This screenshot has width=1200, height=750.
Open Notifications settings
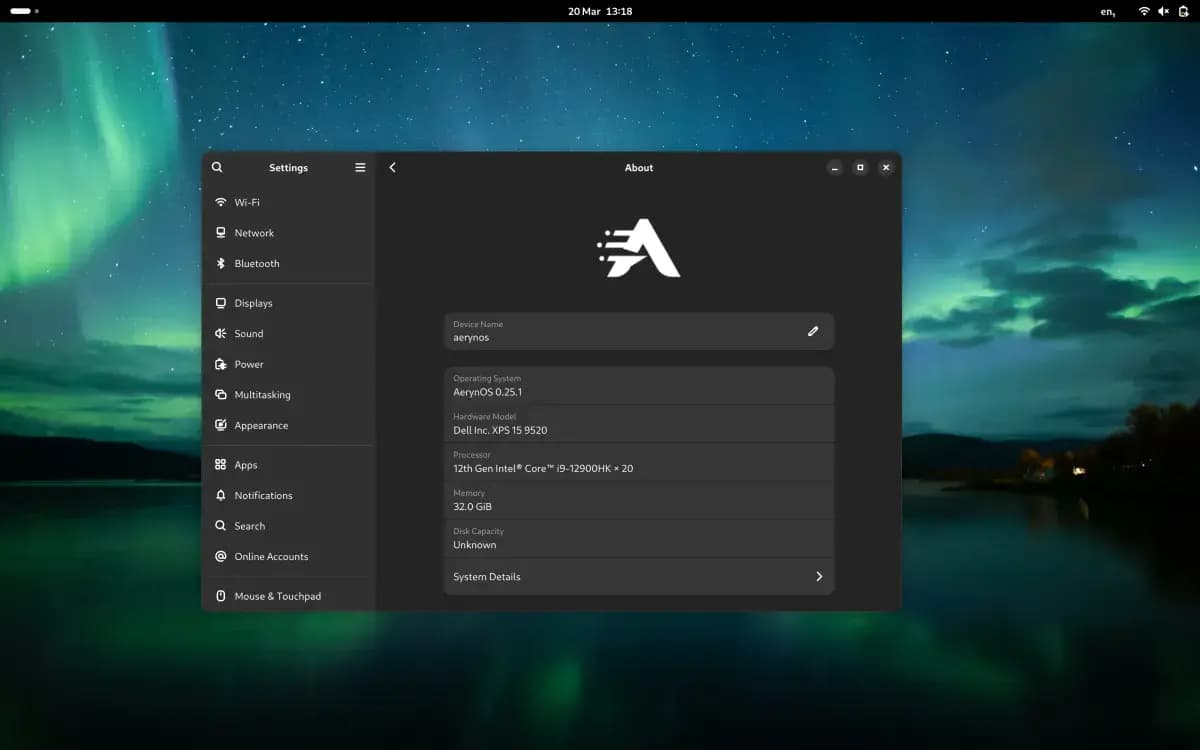tap(263, 495)
